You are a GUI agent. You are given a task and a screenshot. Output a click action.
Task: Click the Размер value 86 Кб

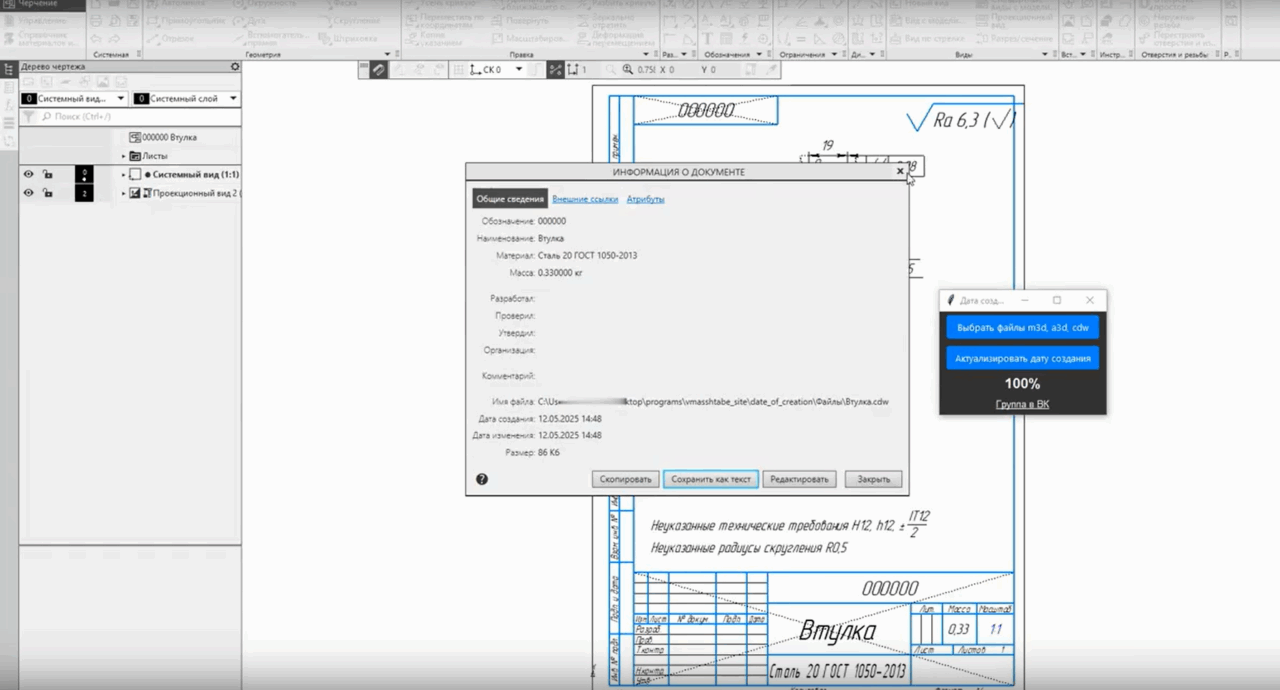(x=549, y=453)
